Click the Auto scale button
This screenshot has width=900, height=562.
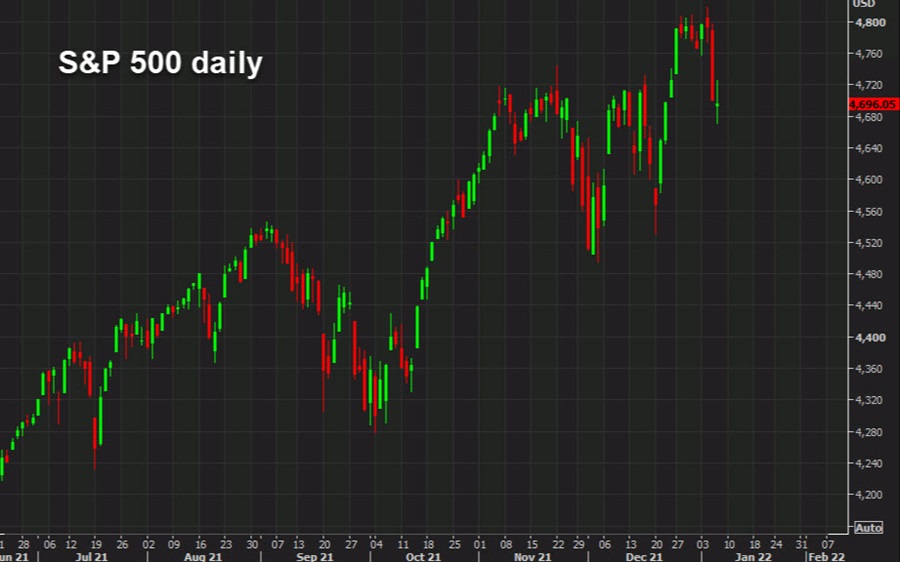pyautogui.click(x=868, y=528)
